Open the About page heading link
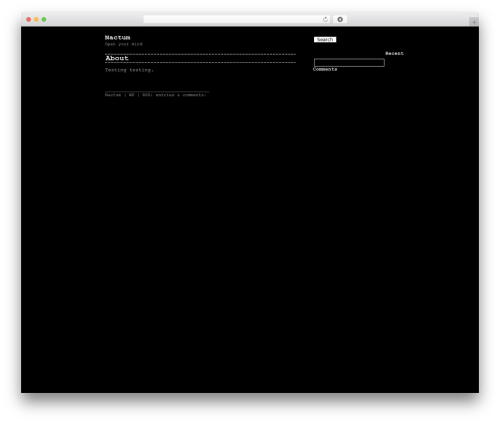The image size is (500, 423). 117,58
